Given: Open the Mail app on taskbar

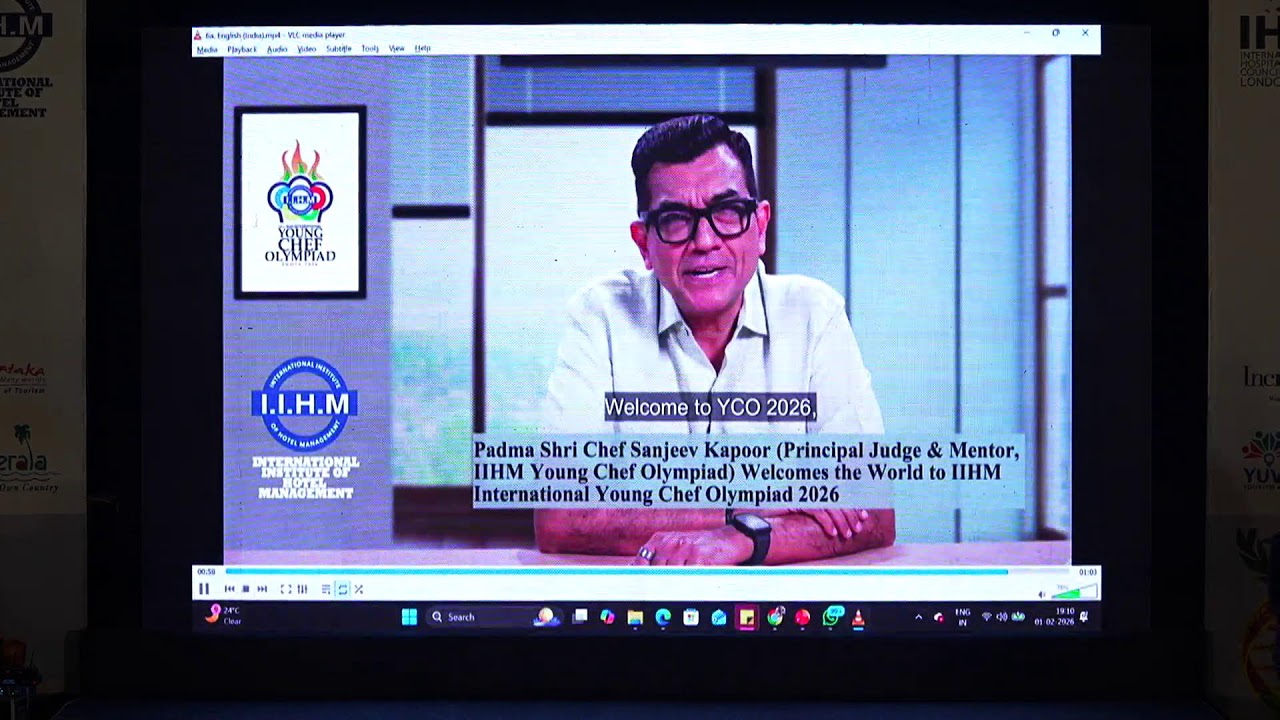Looking at the screenshot, I should point(719,617).
